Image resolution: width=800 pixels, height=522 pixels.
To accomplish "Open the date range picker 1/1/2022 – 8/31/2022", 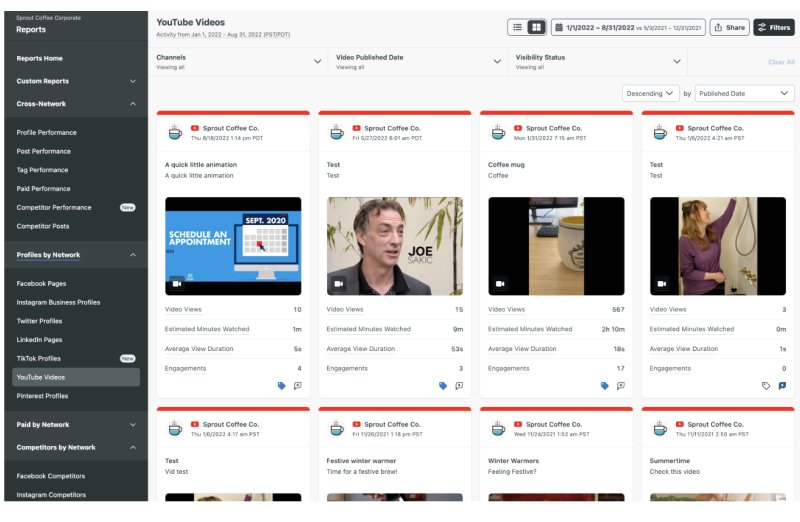I will [628, 28].
